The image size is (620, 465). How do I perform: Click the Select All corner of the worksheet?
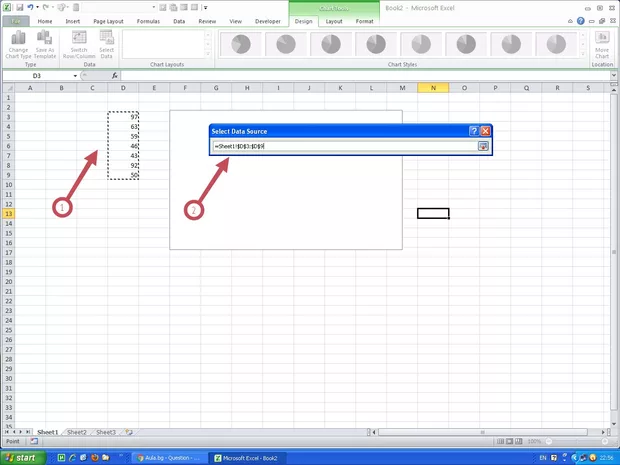pos(8,88)
